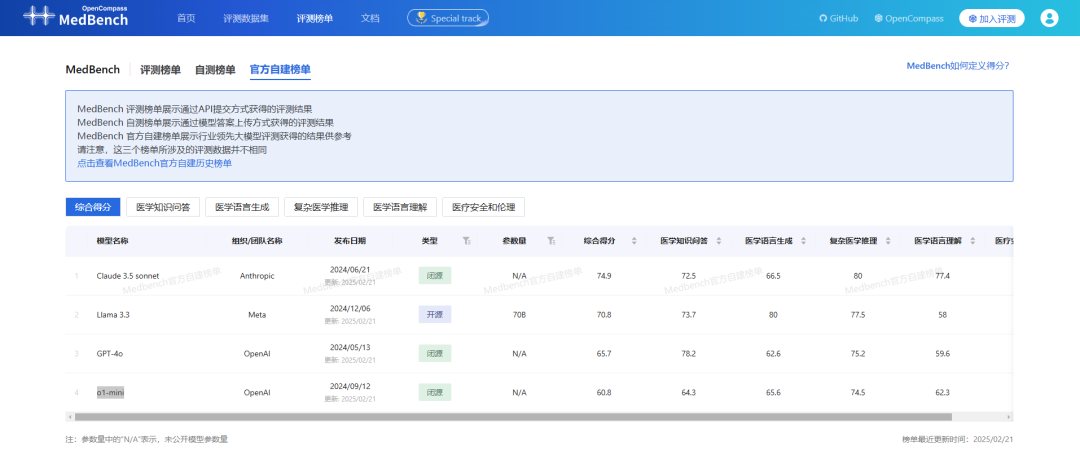Select the 医学语言生成 category button
Viewport: 1080px width, 468px height.
click(242, 207)
